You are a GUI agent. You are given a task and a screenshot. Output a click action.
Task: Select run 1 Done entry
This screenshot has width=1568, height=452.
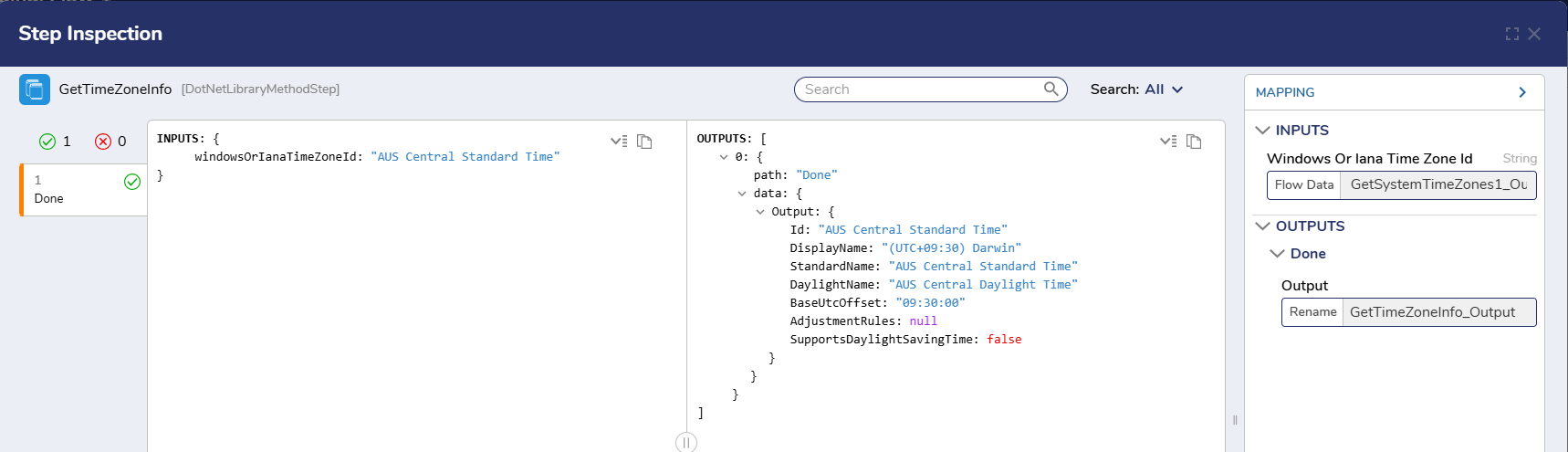coord(84,190)
